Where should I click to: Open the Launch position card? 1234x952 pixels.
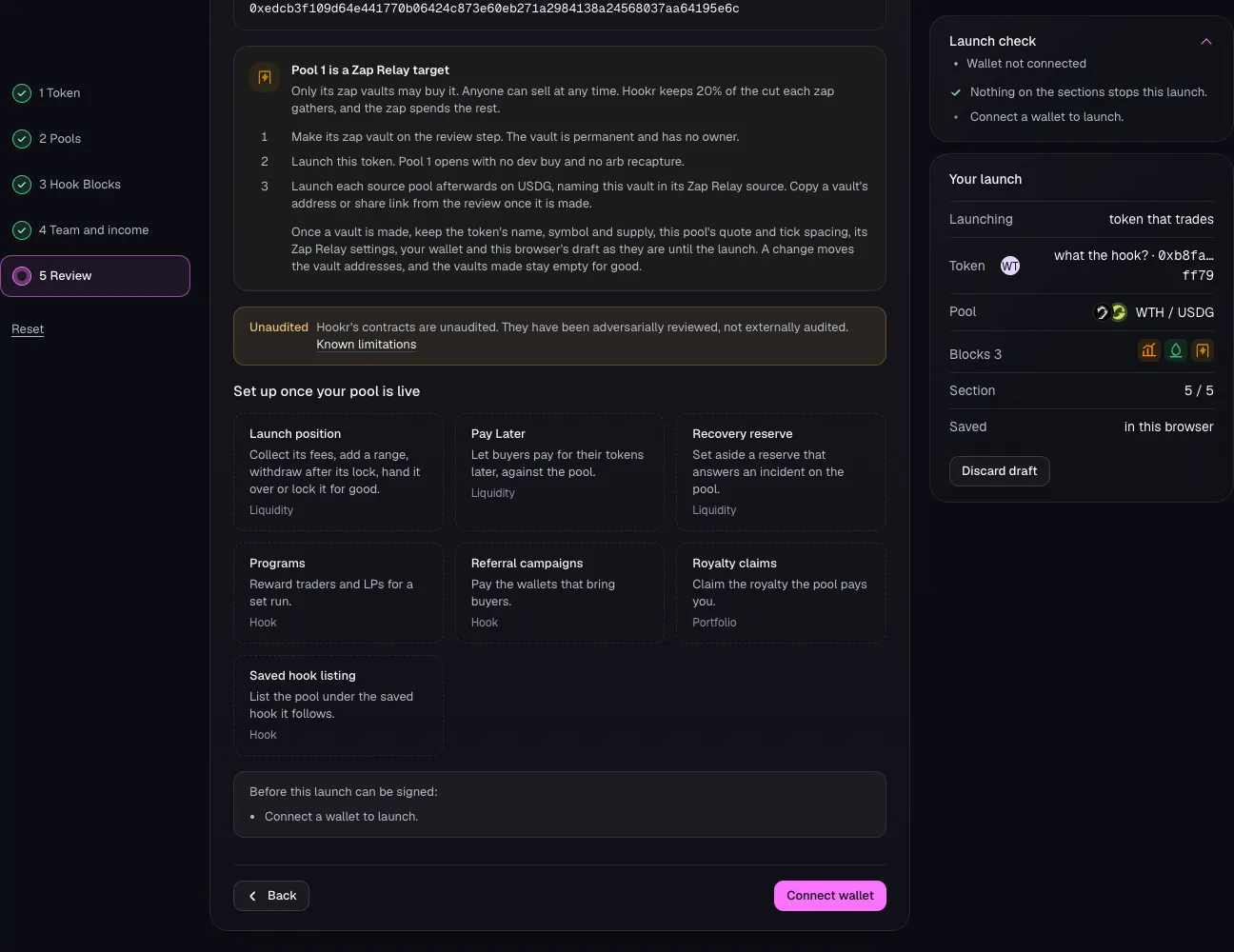[338, 472]
